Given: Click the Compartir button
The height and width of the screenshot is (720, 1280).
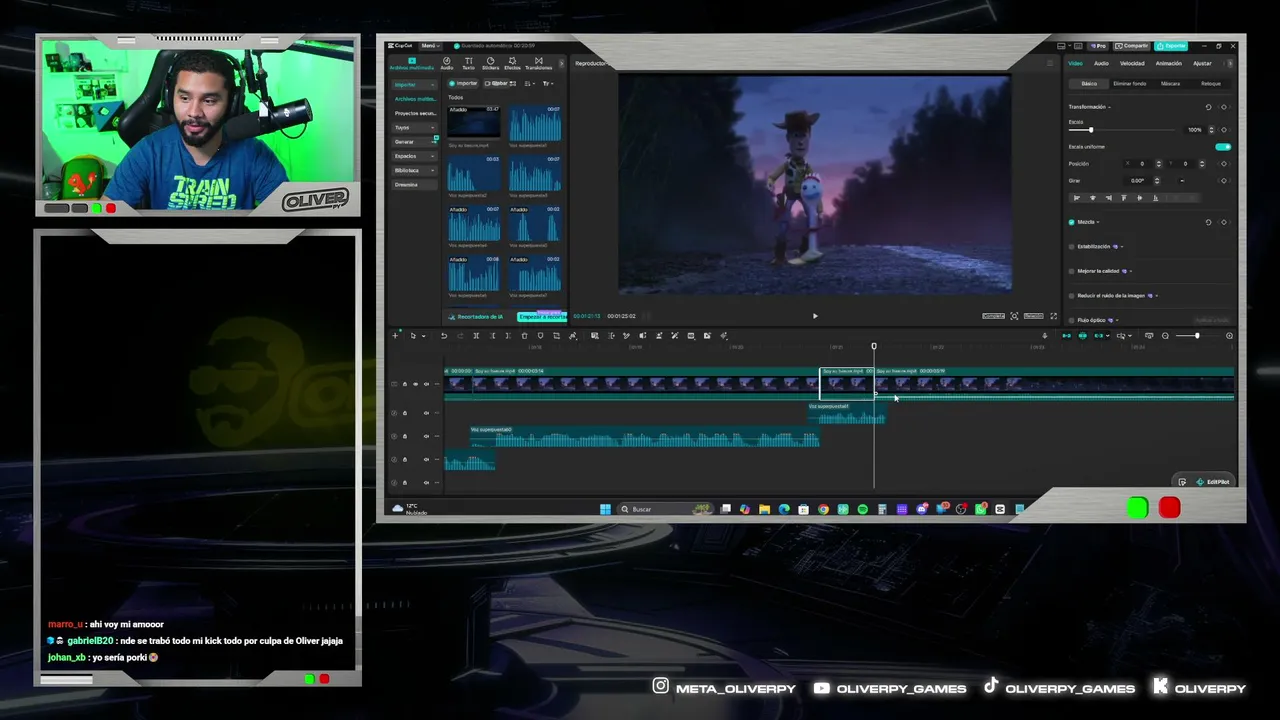Looking at the screenshot, I should coord(1133,46).
